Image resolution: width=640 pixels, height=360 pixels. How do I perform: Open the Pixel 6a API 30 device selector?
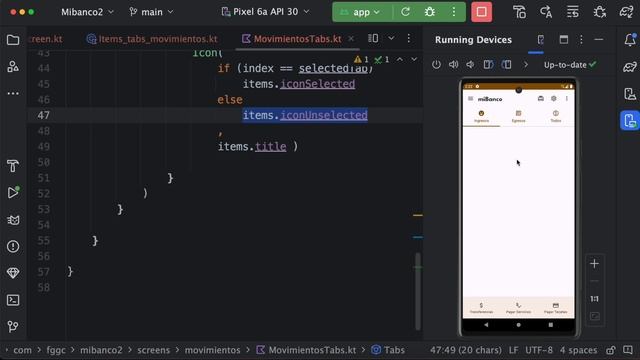[x=265, y=12]
